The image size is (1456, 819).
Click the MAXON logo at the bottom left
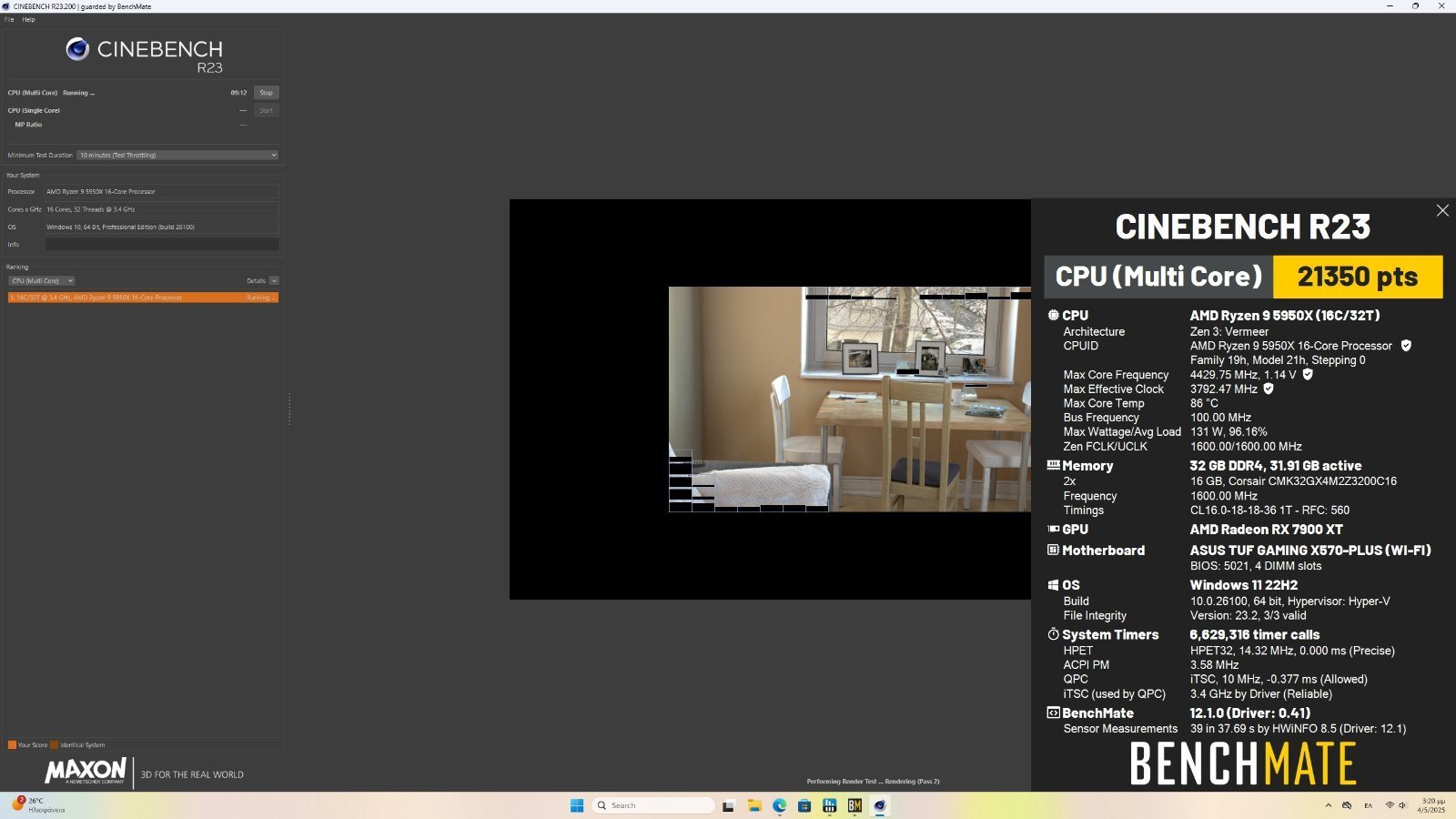pos(86,771)
